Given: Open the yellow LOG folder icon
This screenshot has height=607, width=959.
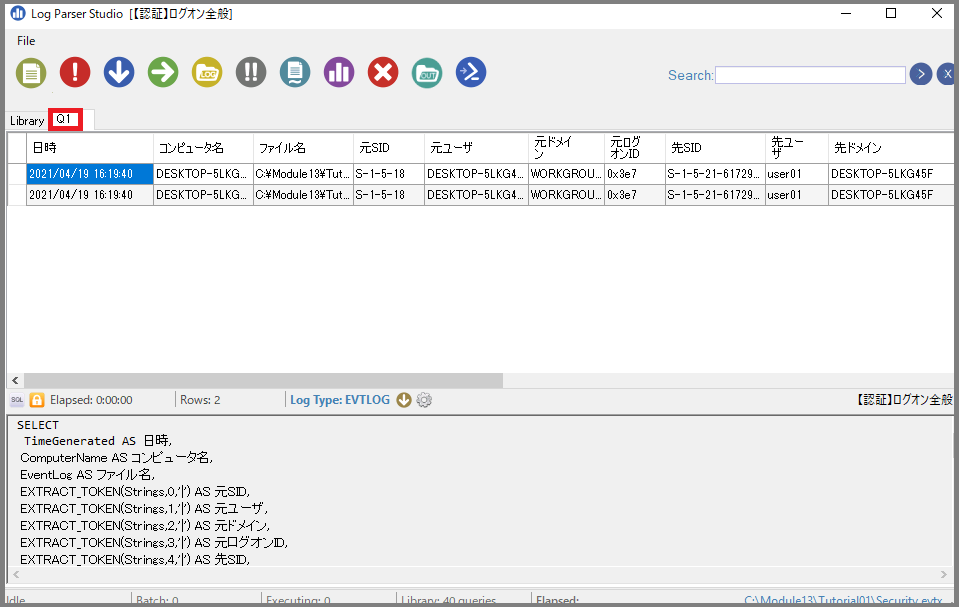Looking at the screenshot, I should click(x=207, y=72).
